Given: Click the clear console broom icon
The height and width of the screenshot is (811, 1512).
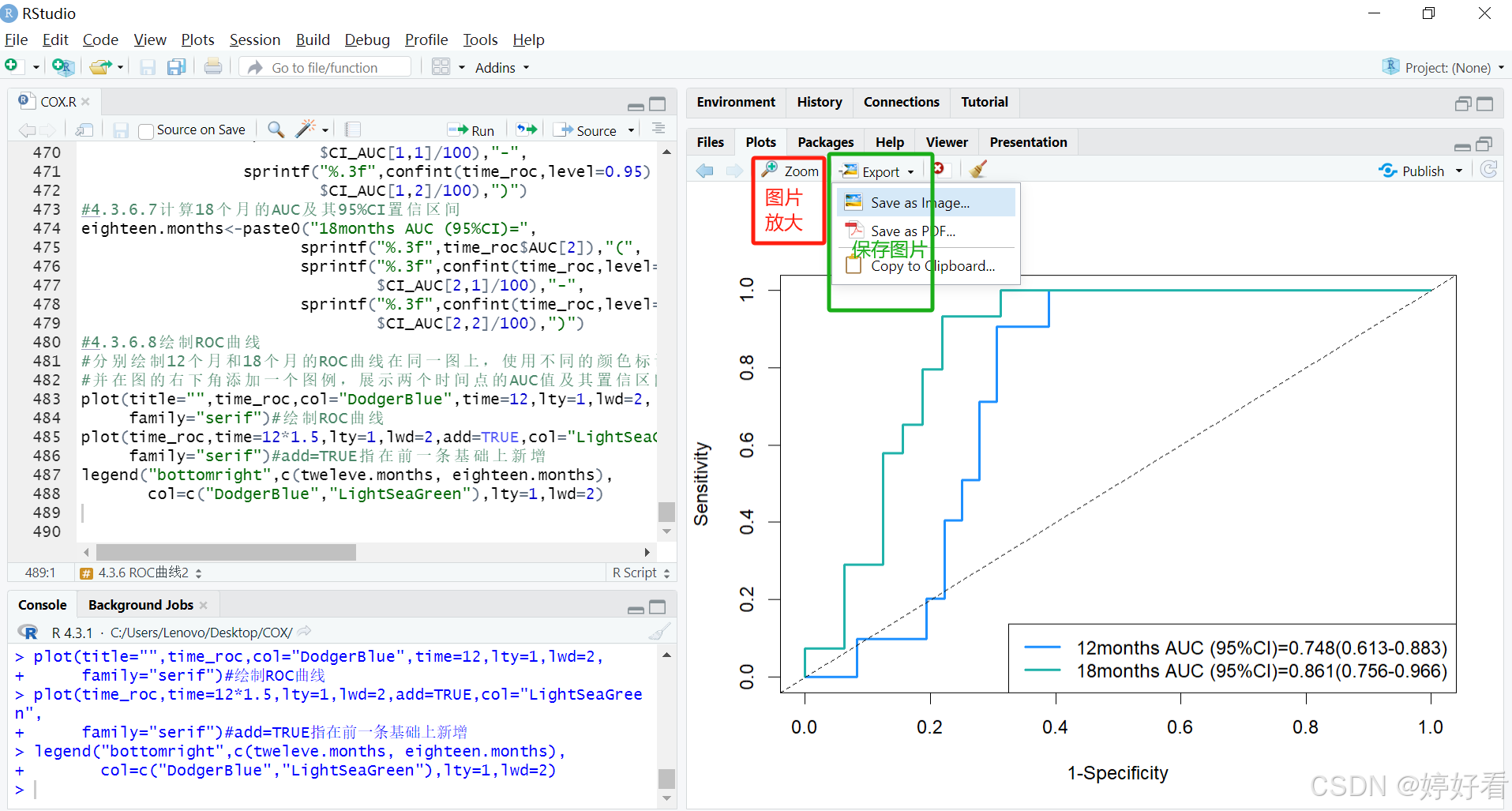Looking at the screenshot, I should pos(659,632).
